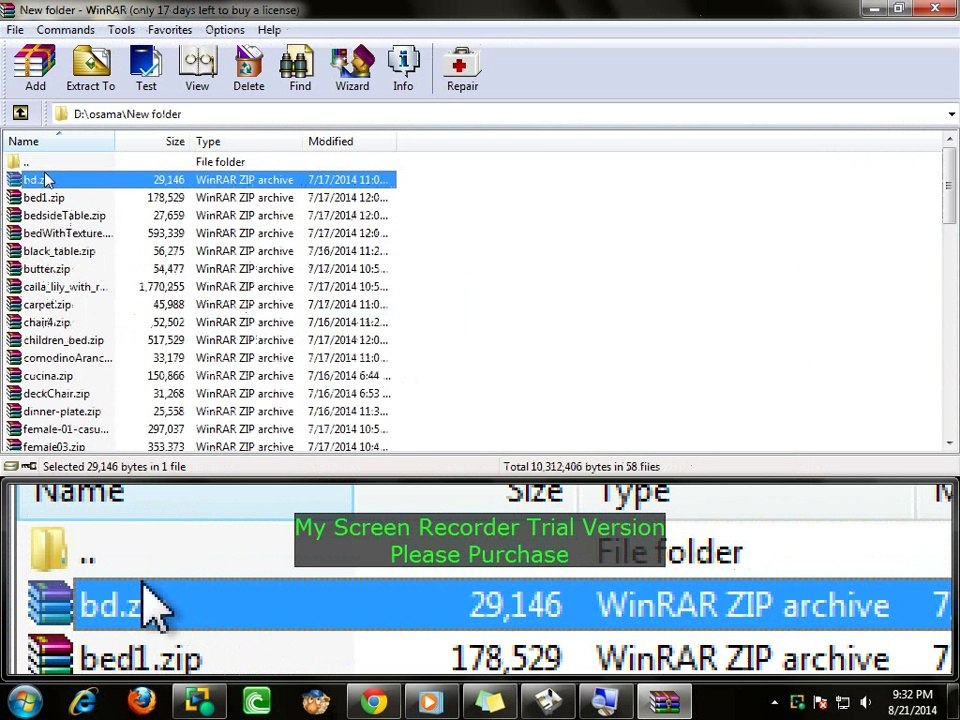
Task: Go up one folder level button
Action: click(20, 113)
